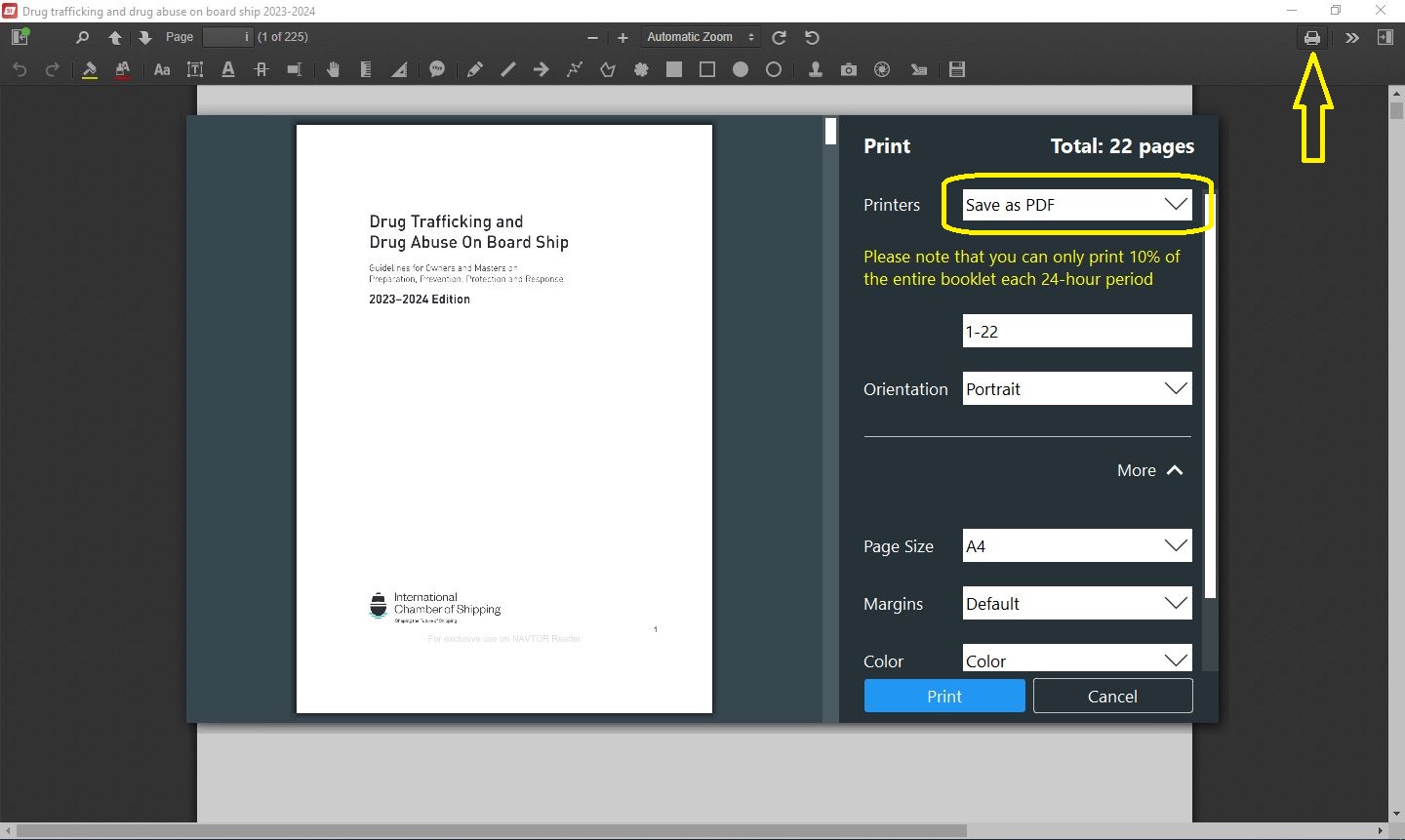The height and width of the screenshot is (840, 1405).
Task: Choose the arrow annotation tool
Action: click(x=542, y=69)
